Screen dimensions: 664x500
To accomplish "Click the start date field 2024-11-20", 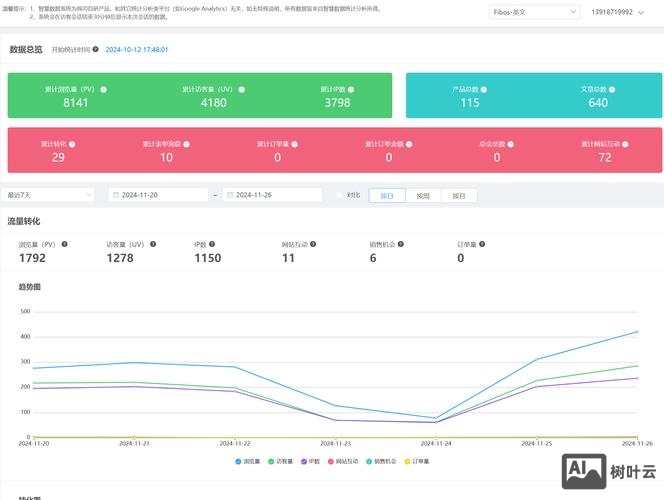I will pos(158,195).
